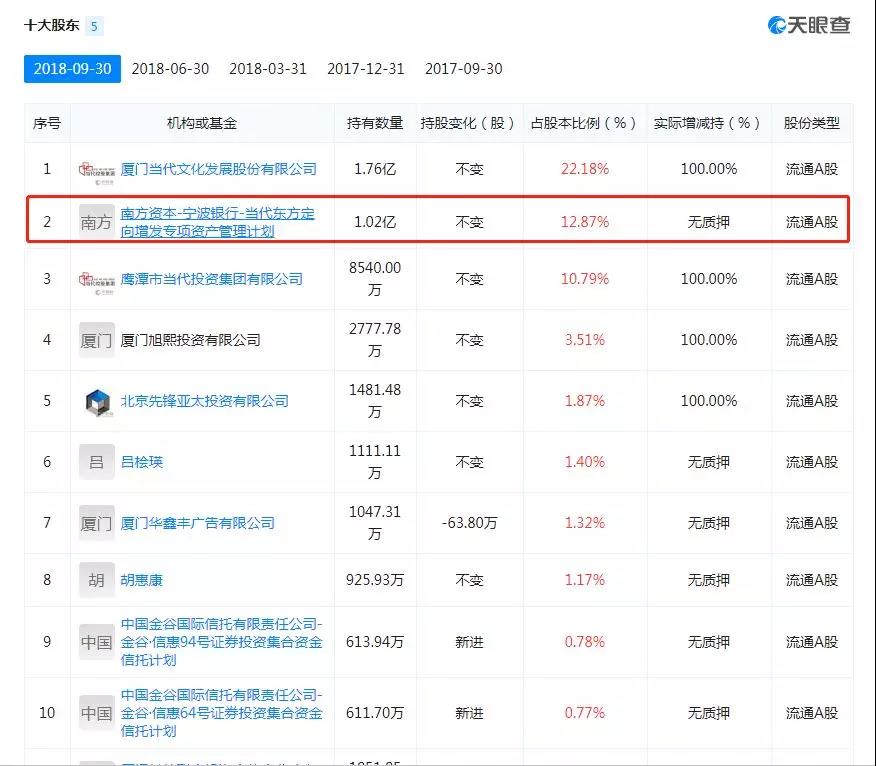Open shareholder 吕桧瑛 link
This screenshot has height=766, width=876.
[x=142, y=462]
